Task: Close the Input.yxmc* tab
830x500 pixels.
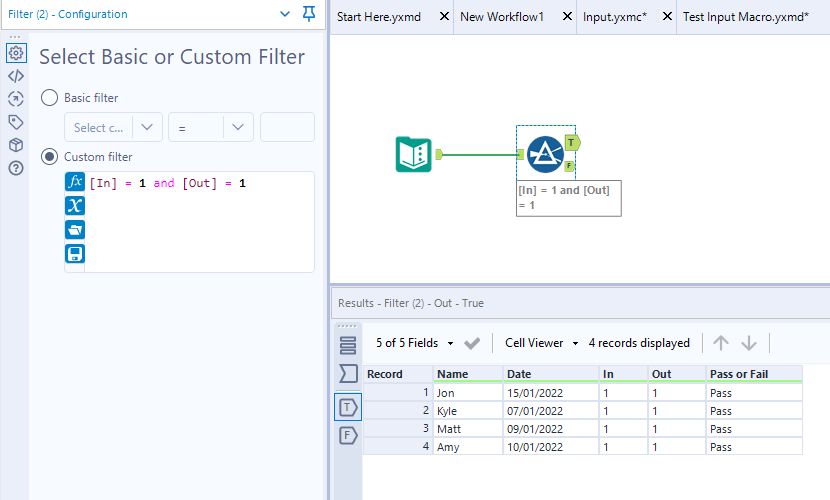Action: (x=667, y=16)
